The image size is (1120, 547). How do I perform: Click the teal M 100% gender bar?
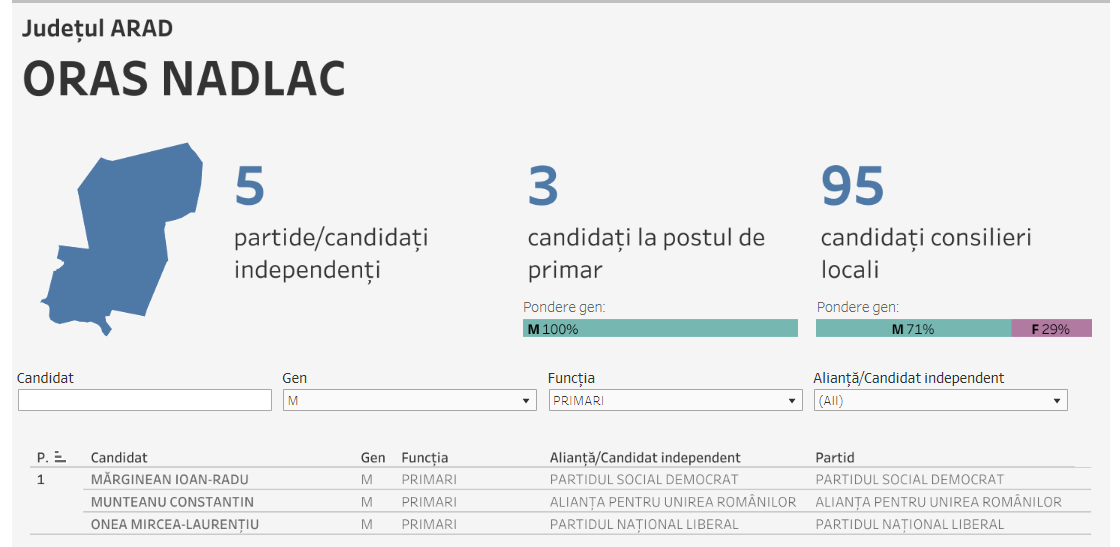(x=660, y=328)
